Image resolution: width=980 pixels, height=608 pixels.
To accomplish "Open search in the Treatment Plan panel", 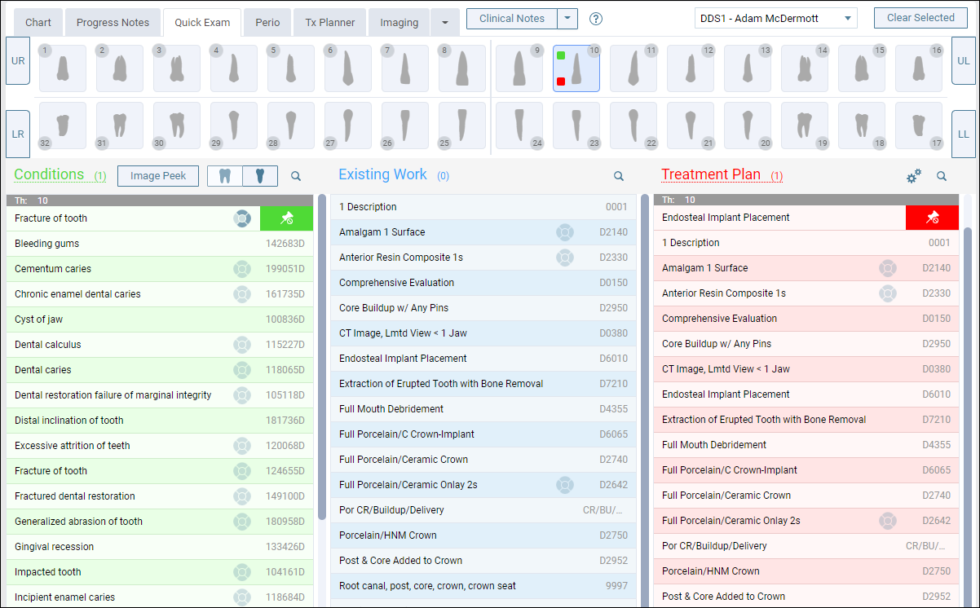I will tap(941, 175).
